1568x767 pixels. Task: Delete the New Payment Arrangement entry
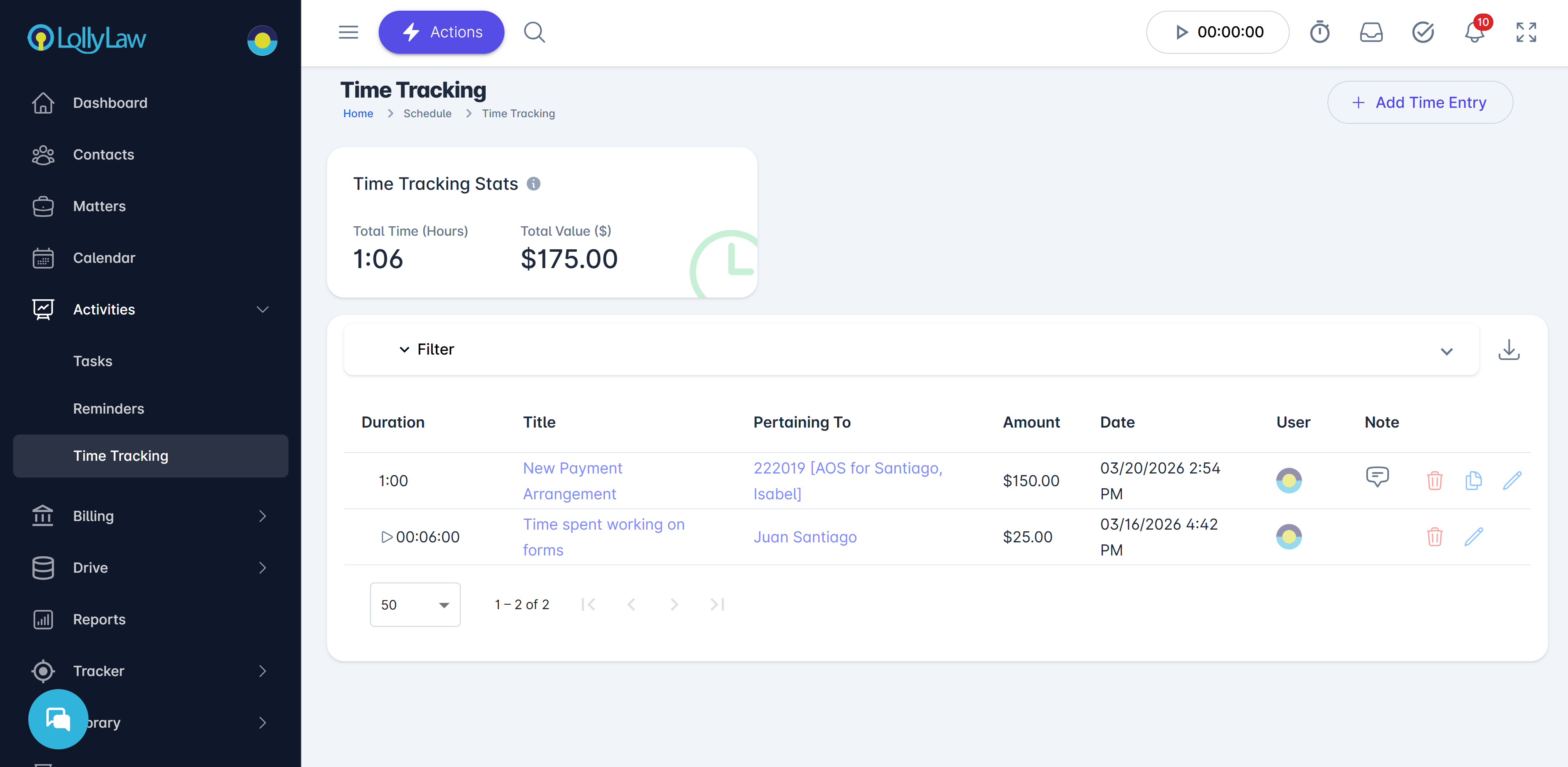click(1434, 480)
